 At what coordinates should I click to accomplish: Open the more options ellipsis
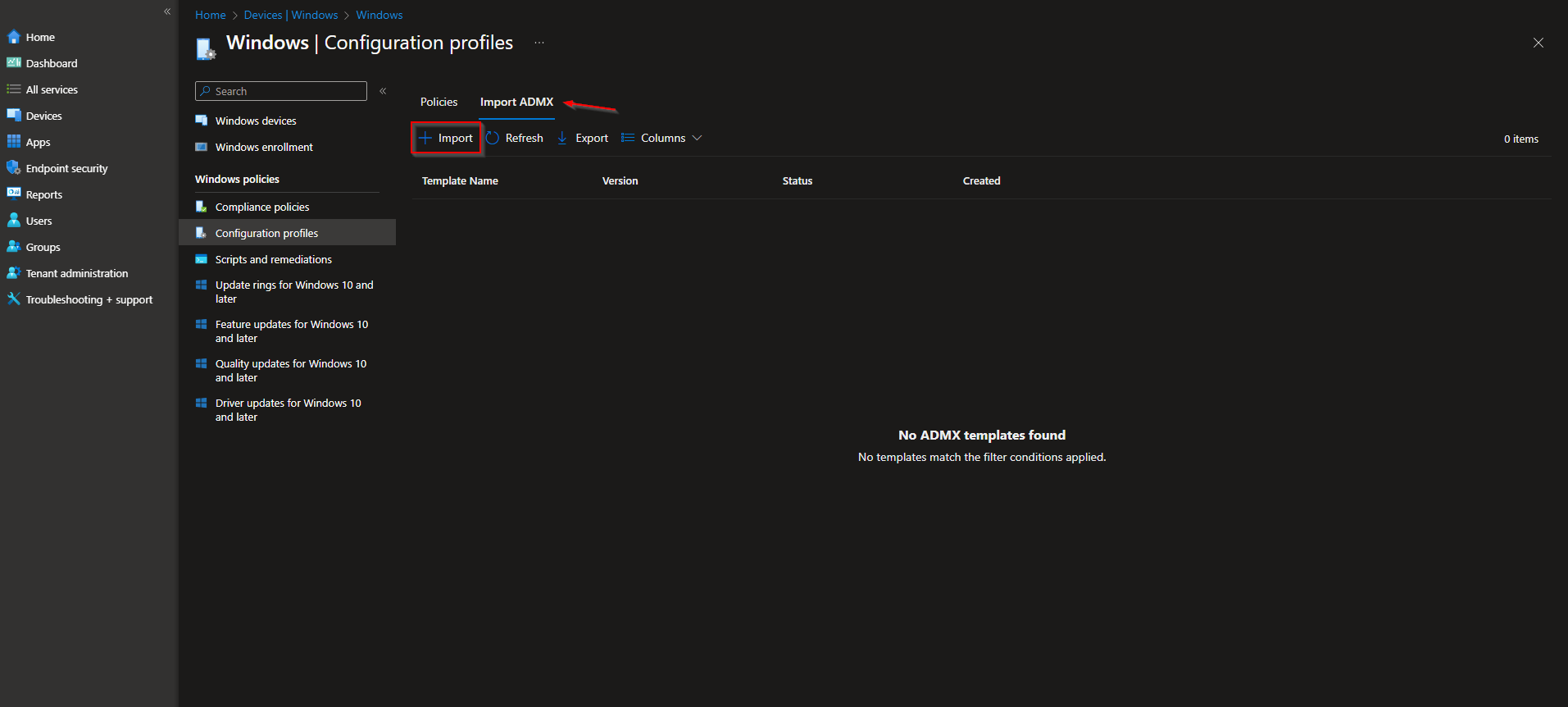pyautogui.click(x=539, y=43)
